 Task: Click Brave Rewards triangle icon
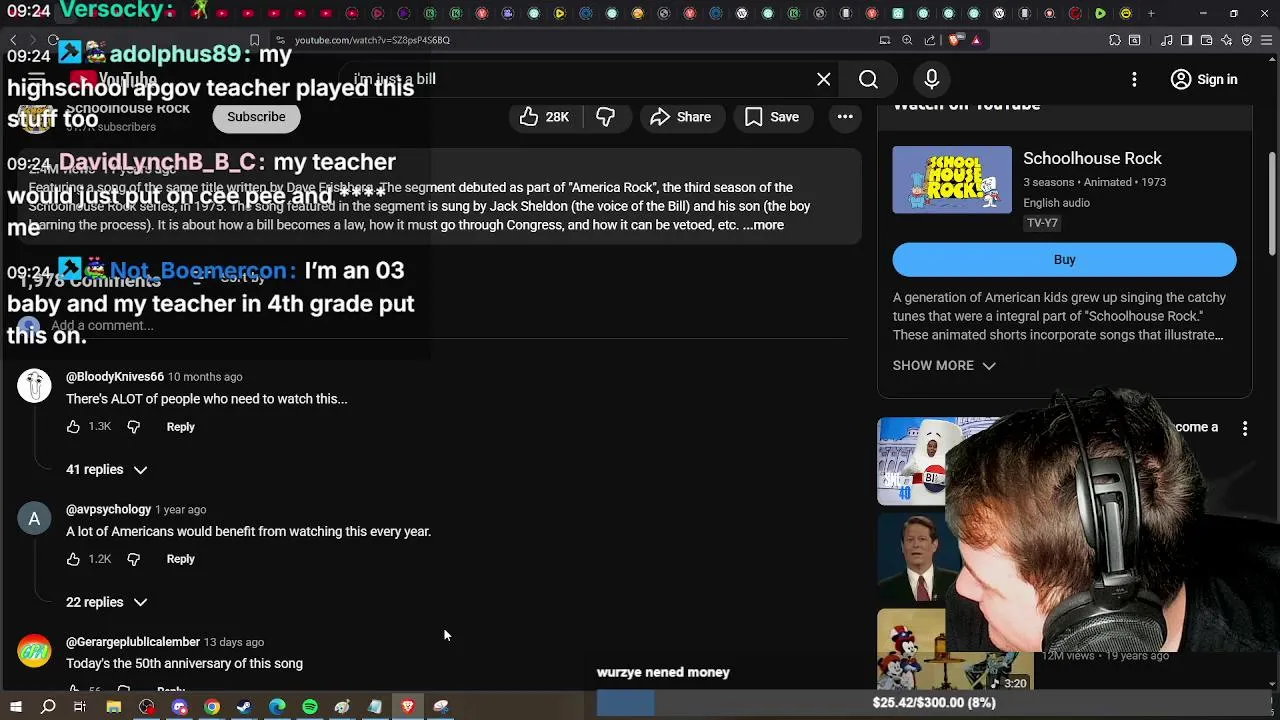pyautogui.click(x=976, y=40)
